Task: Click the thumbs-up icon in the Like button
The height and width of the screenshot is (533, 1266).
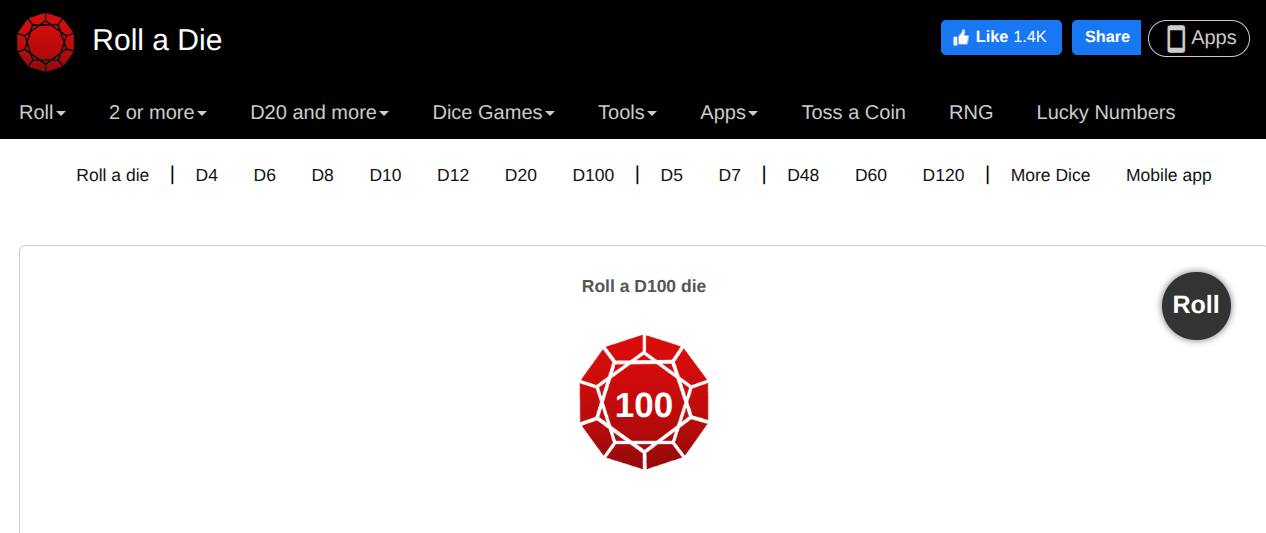Action: click(961, 37)
